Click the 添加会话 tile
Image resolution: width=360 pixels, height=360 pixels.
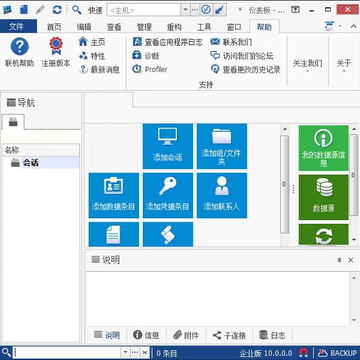click(x=168, y=146)
